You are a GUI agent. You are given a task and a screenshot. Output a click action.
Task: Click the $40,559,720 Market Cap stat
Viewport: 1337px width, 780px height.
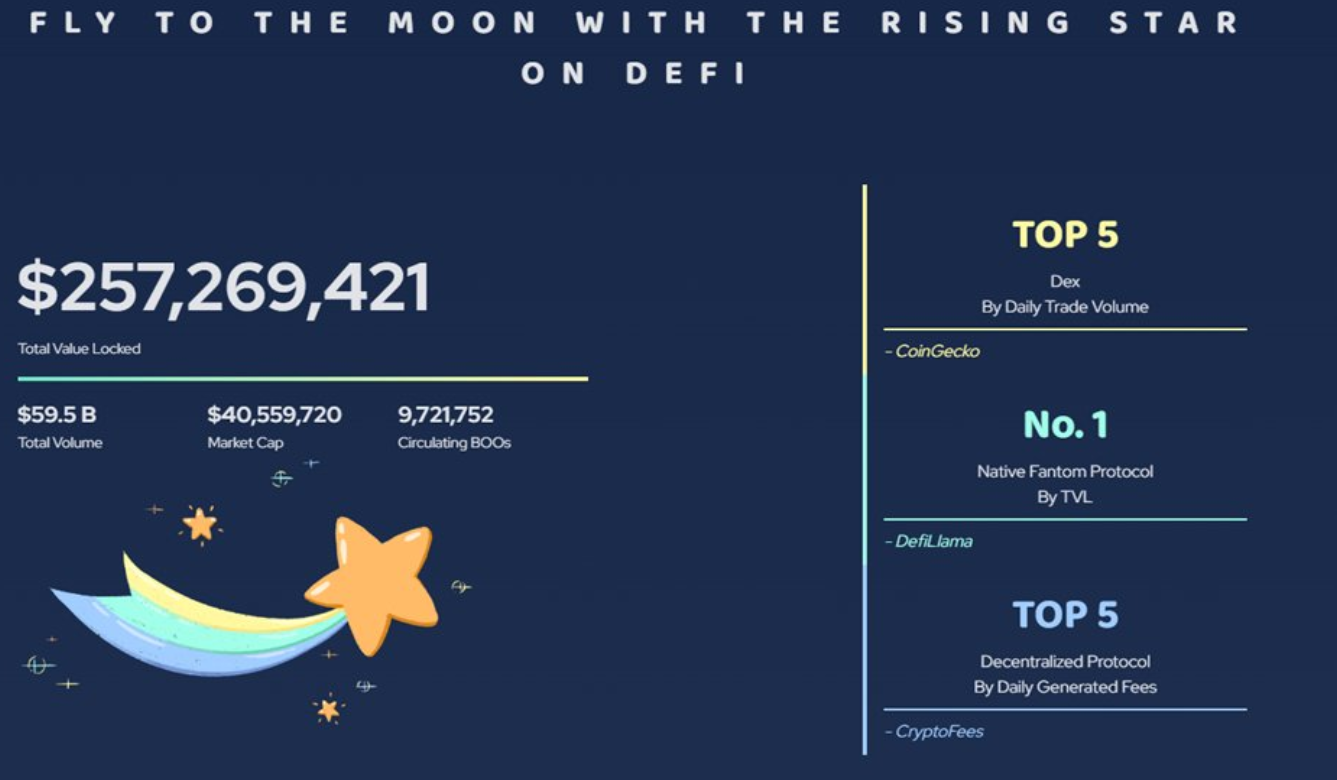[x=274, y=415]
